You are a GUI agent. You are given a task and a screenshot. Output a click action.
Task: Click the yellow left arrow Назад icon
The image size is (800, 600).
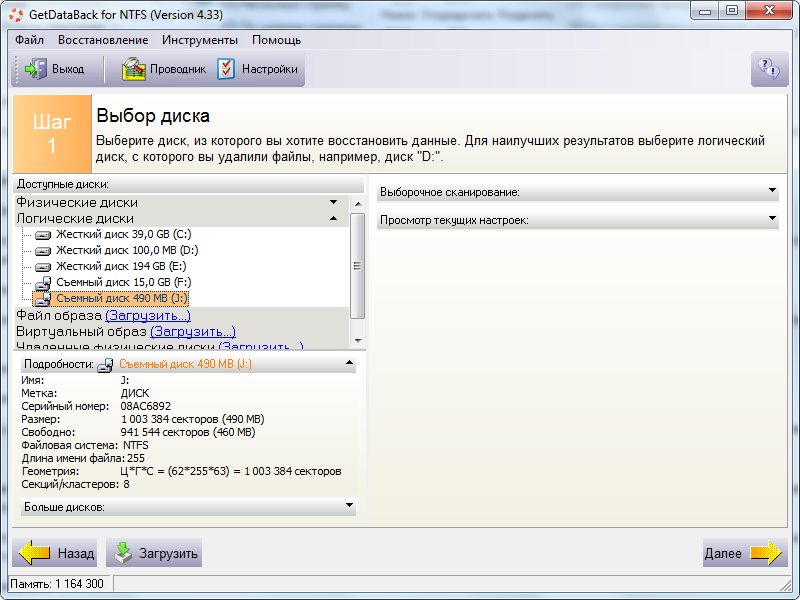point(34,553)
